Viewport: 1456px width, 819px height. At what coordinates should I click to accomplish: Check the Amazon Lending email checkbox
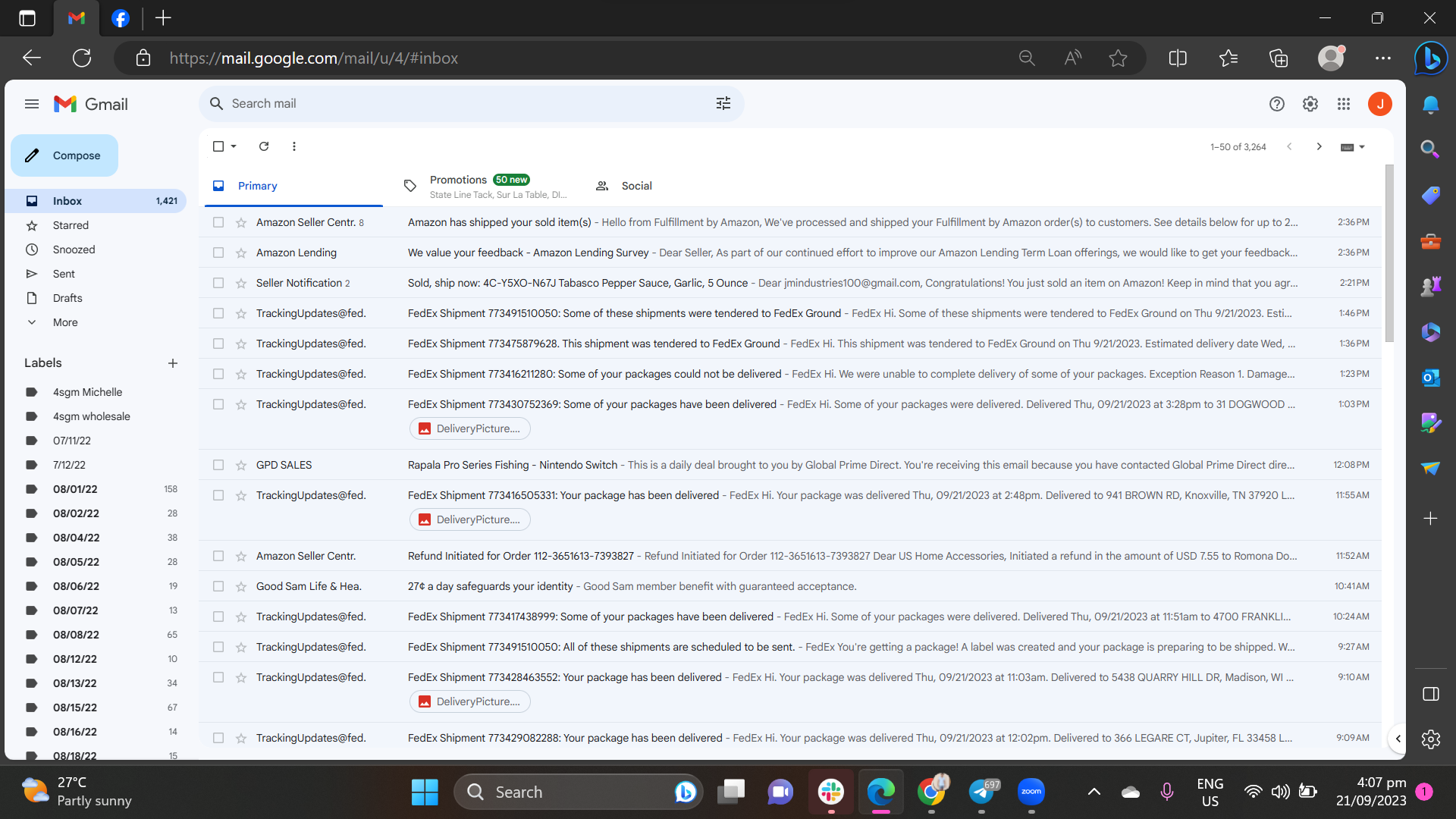pos(218,253)
